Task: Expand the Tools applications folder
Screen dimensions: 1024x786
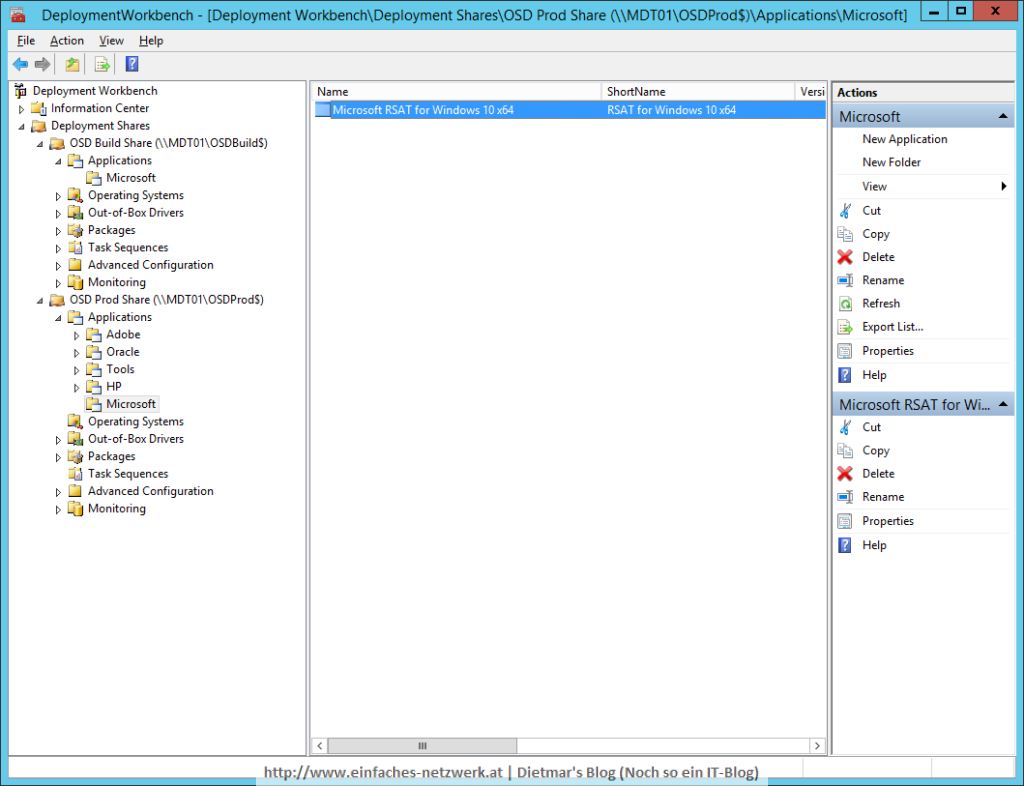Action: point(76,369)
